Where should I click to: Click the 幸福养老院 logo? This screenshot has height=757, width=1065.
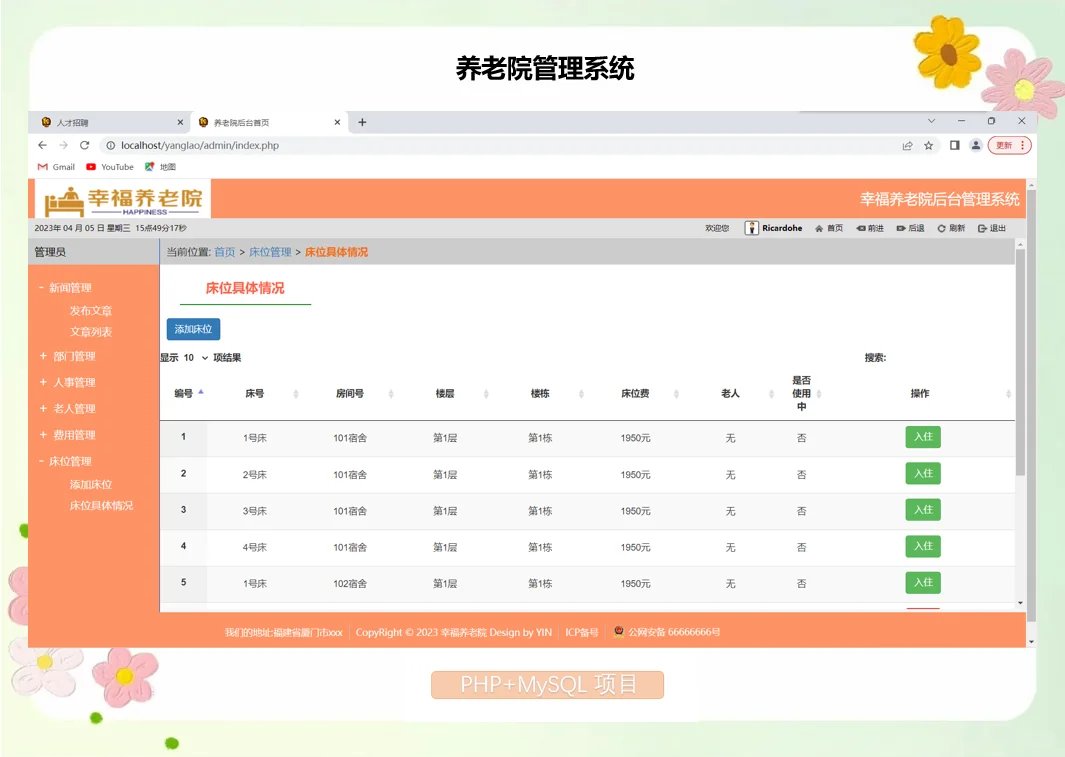tap(120, 198)
